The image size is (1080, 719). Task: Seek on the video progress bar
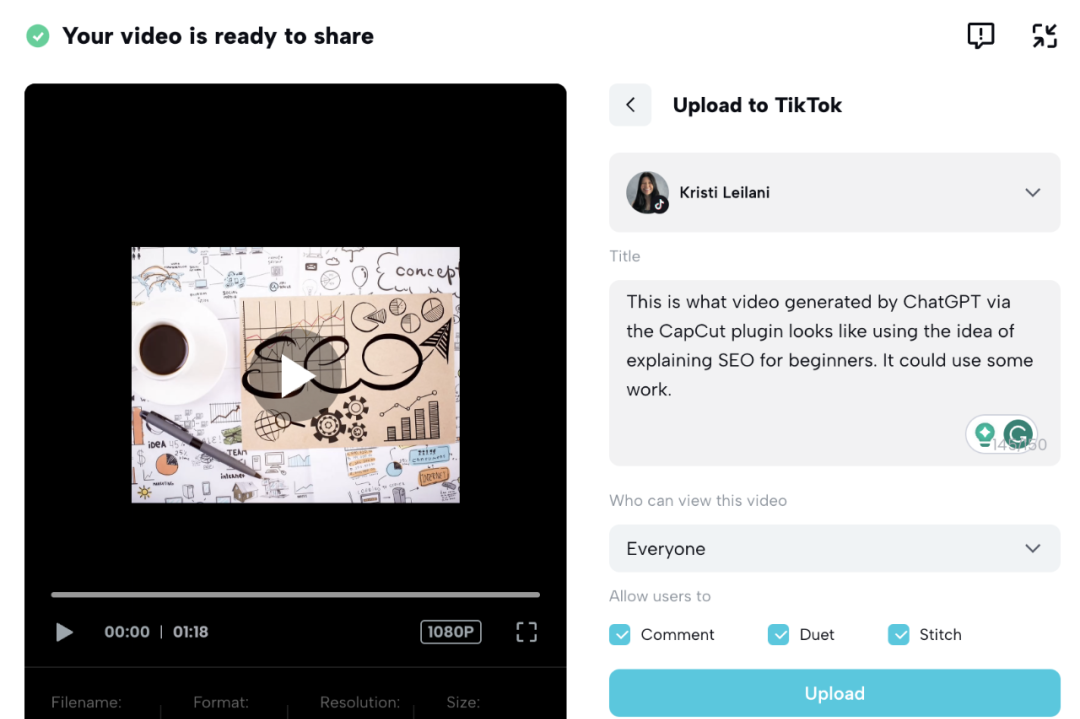pos(295,594)
